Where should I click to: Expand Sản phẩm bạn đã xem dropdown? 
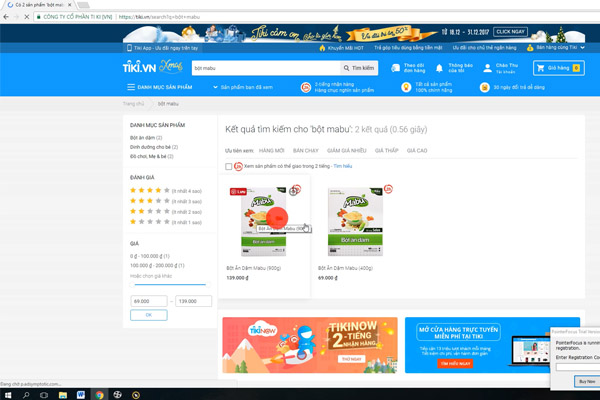pos(243,87)
